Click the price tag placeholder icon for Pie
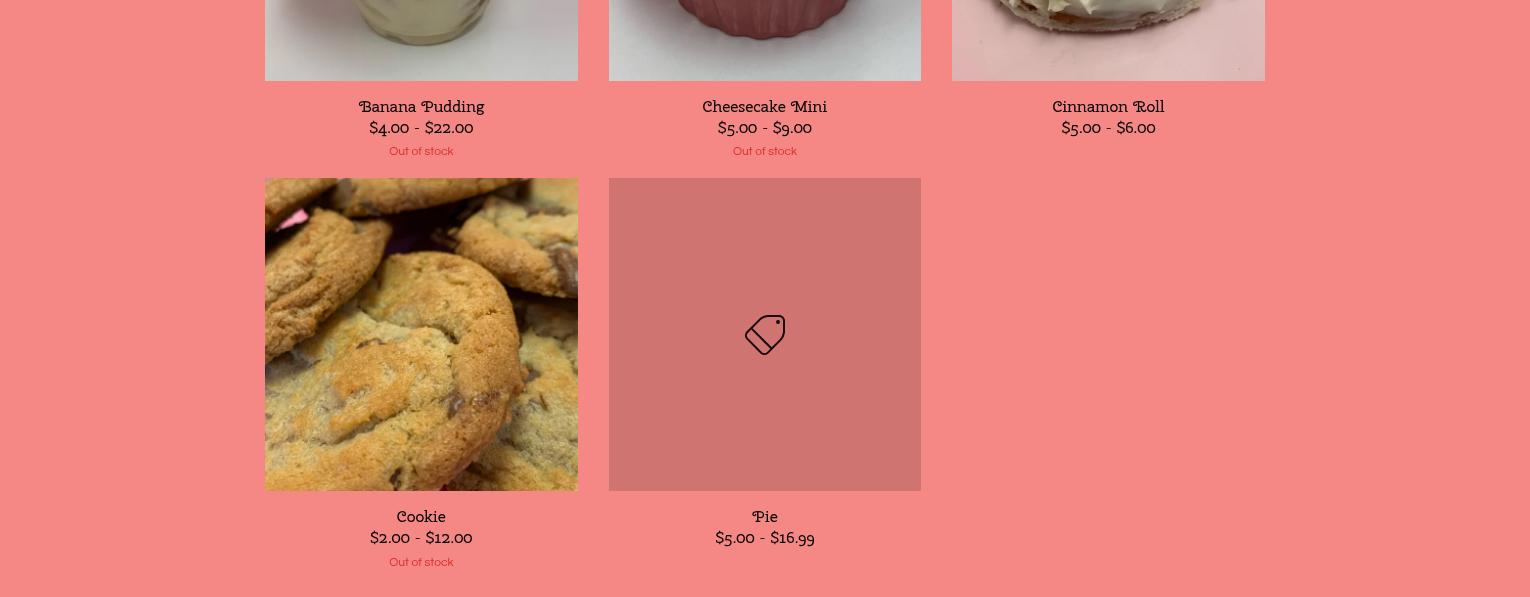Image resolution: width=1530 pixels, height=597 pixels. pos(765,335)
